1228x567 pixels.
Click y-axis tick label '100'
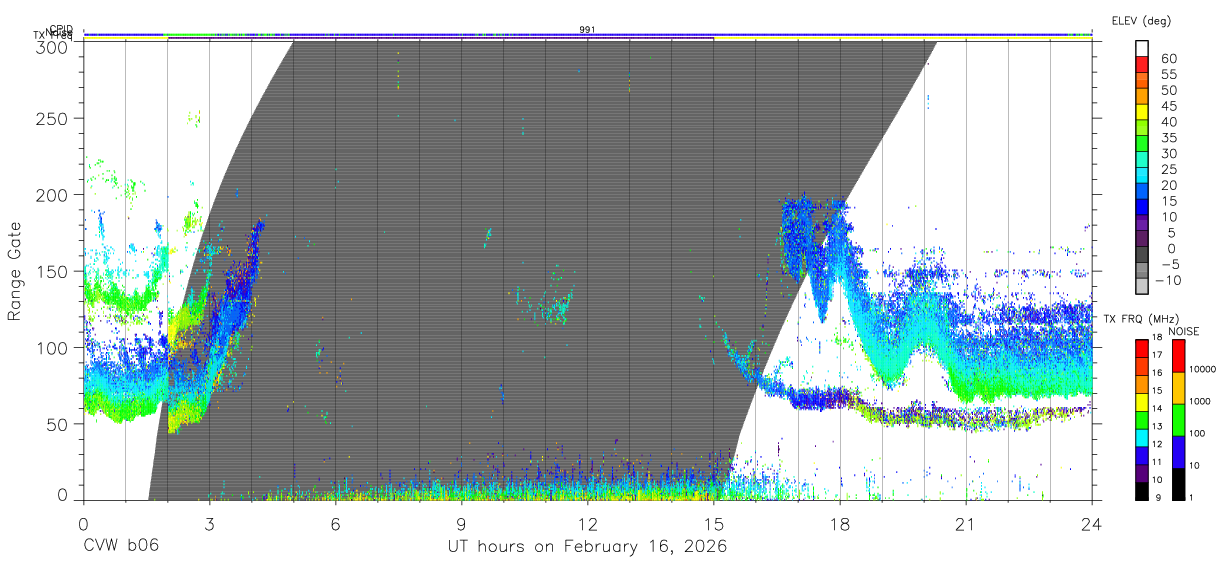coord(53,347)
